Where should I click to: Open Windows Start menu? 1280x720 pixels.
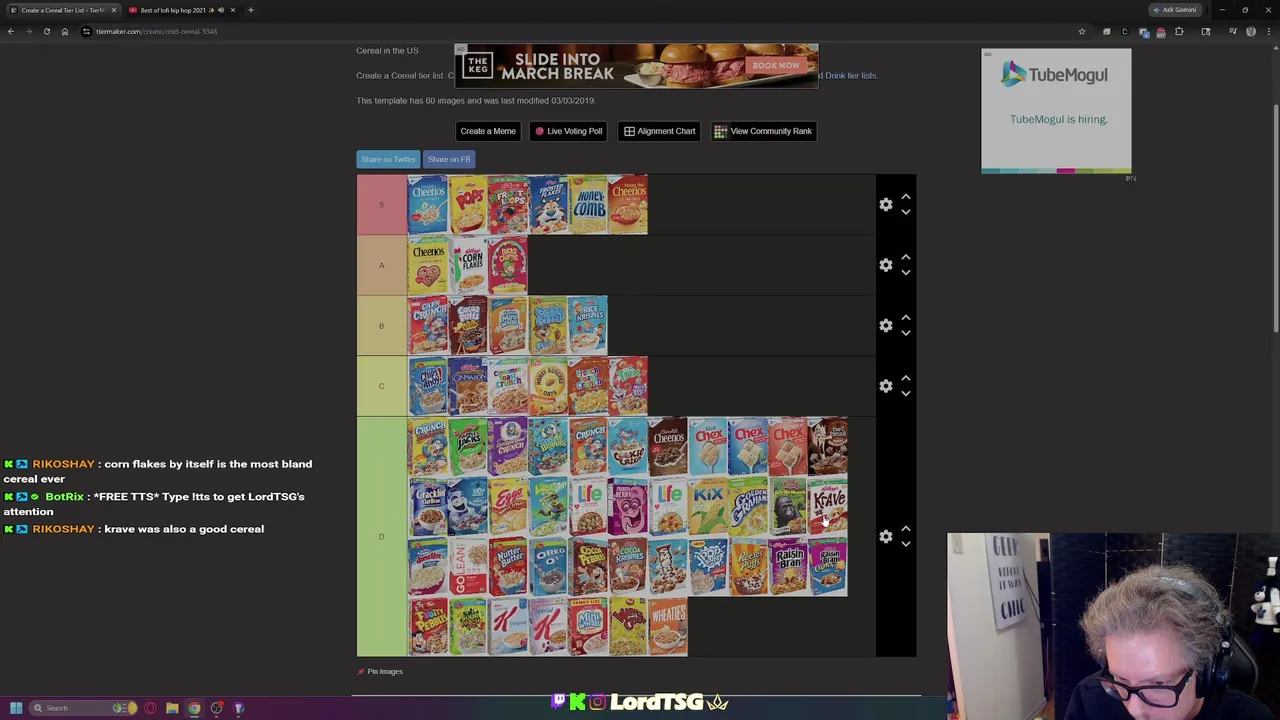16,708
